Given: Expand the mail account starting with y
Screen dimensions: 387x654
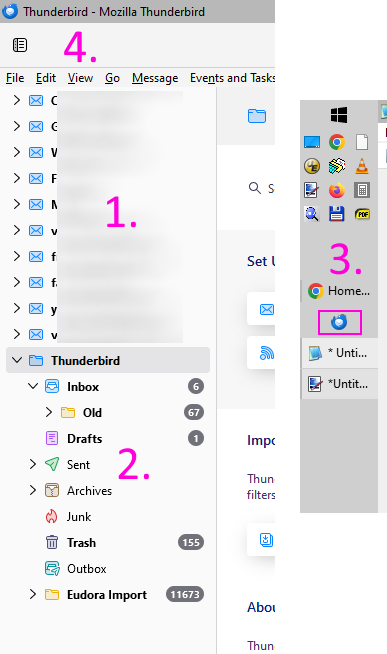Looking at the screenshot, I should [17, 308].
